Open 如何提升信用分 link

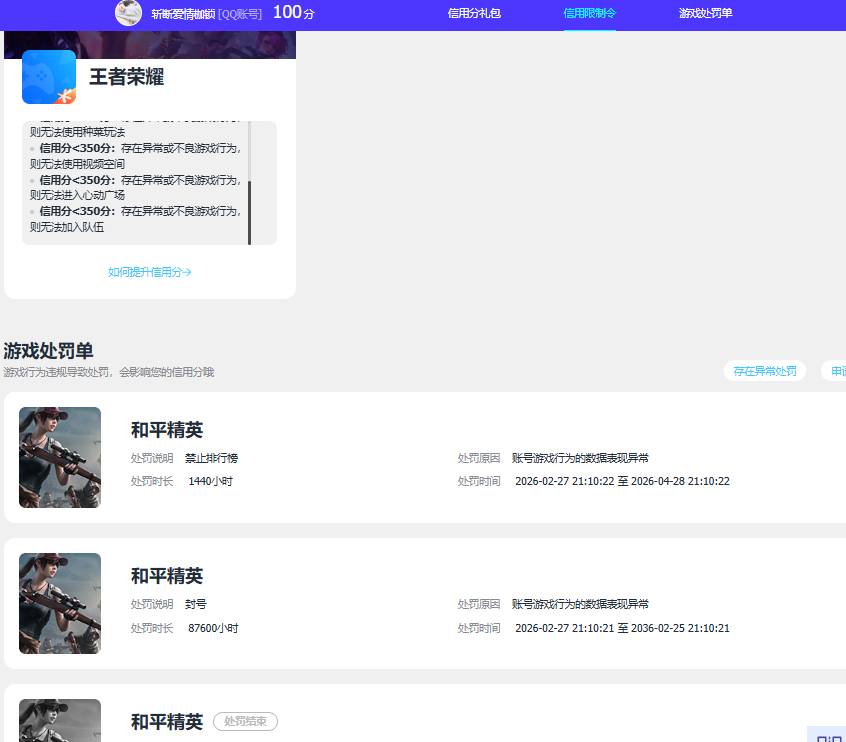pyautogui.click(x=149, y=272)
